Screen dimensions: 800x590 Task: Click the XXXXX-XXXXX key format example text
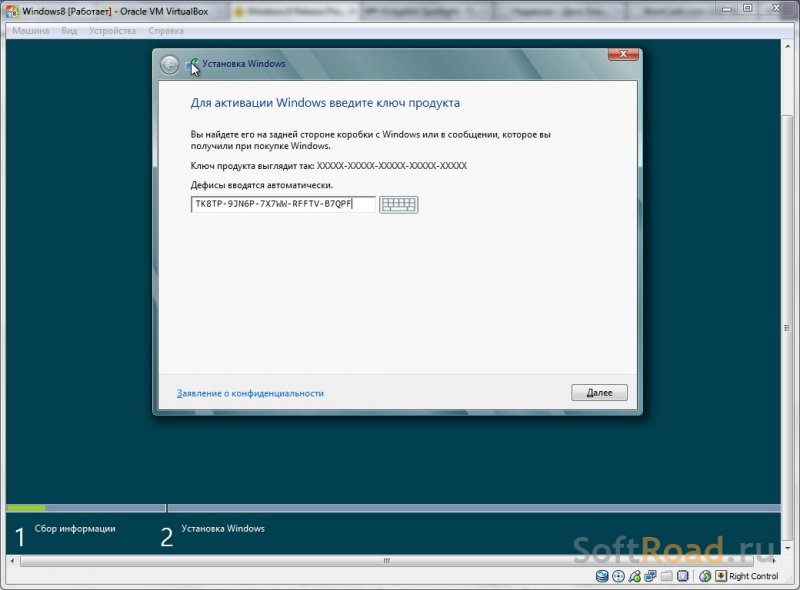392,166
